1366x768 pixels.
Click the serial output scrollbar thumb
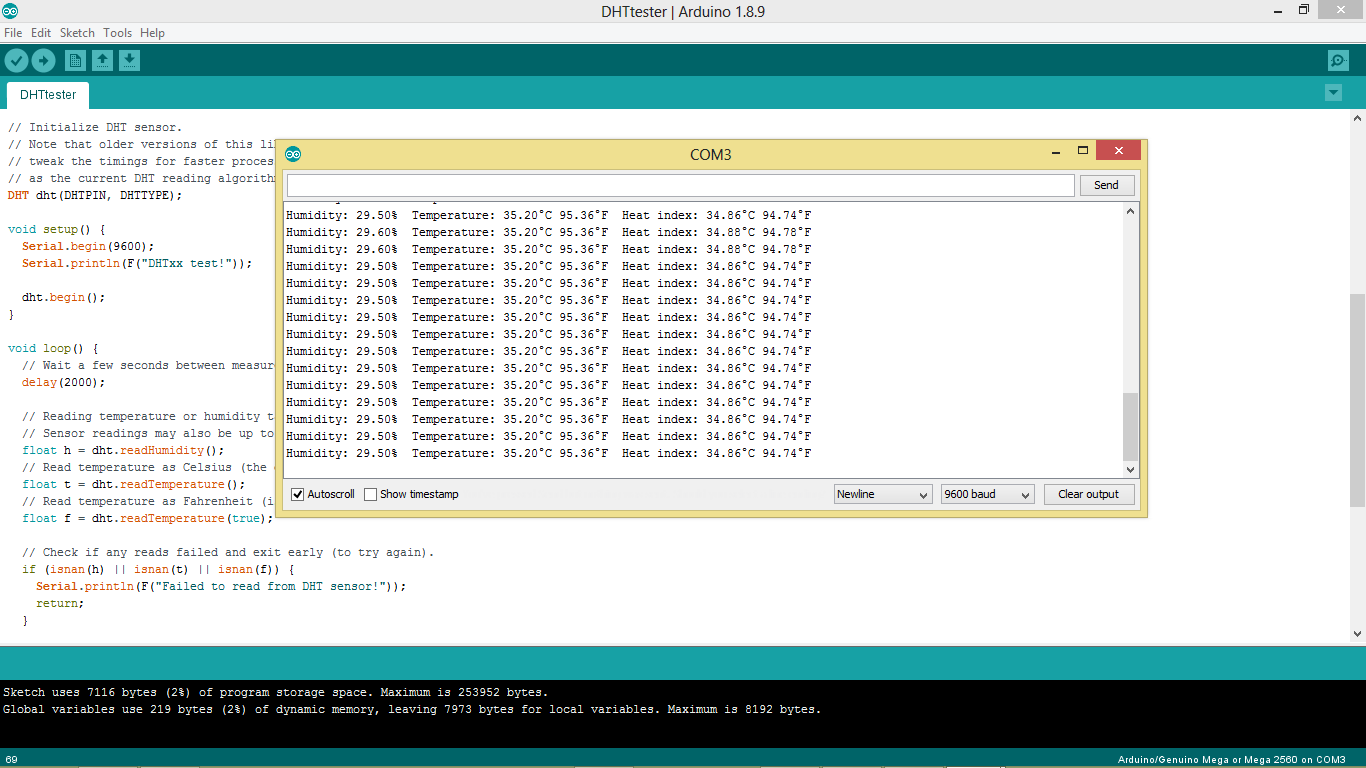point(1131,426)
